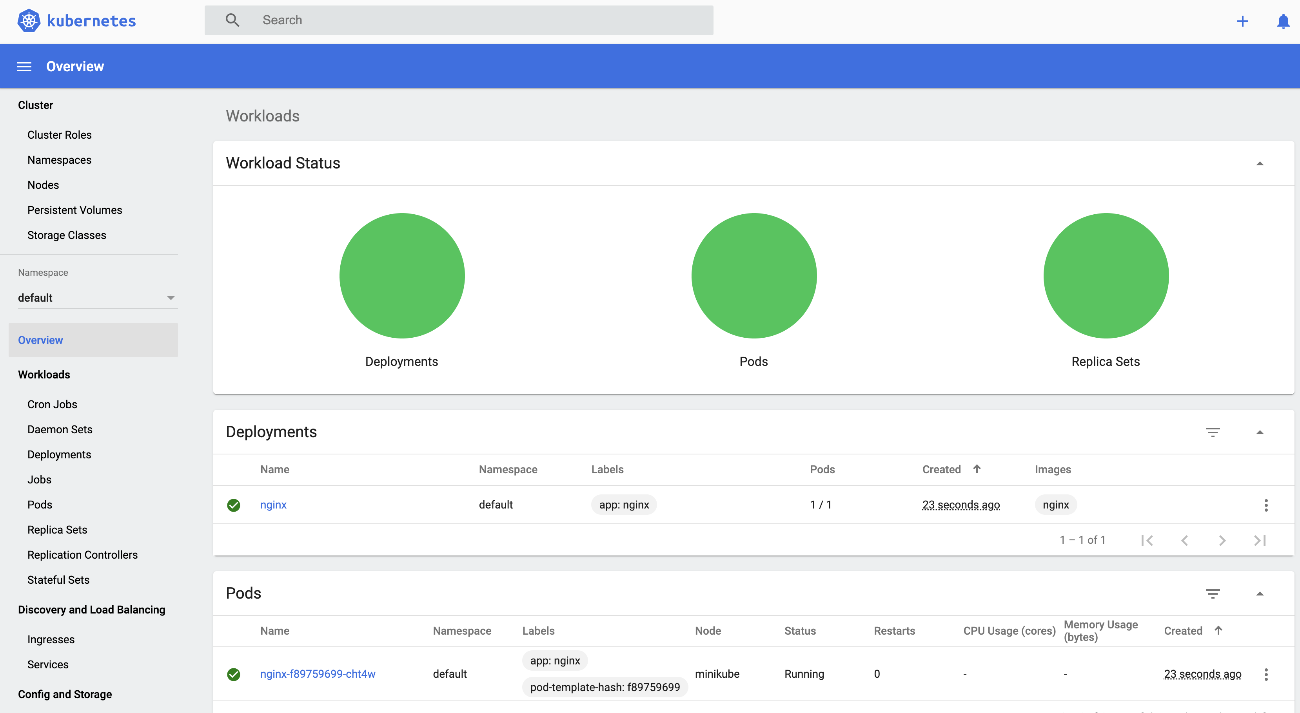The height and width of the screenshot is (713, 1300).
Task: Click nginx pod green status icon
Action: click(233, 674)
